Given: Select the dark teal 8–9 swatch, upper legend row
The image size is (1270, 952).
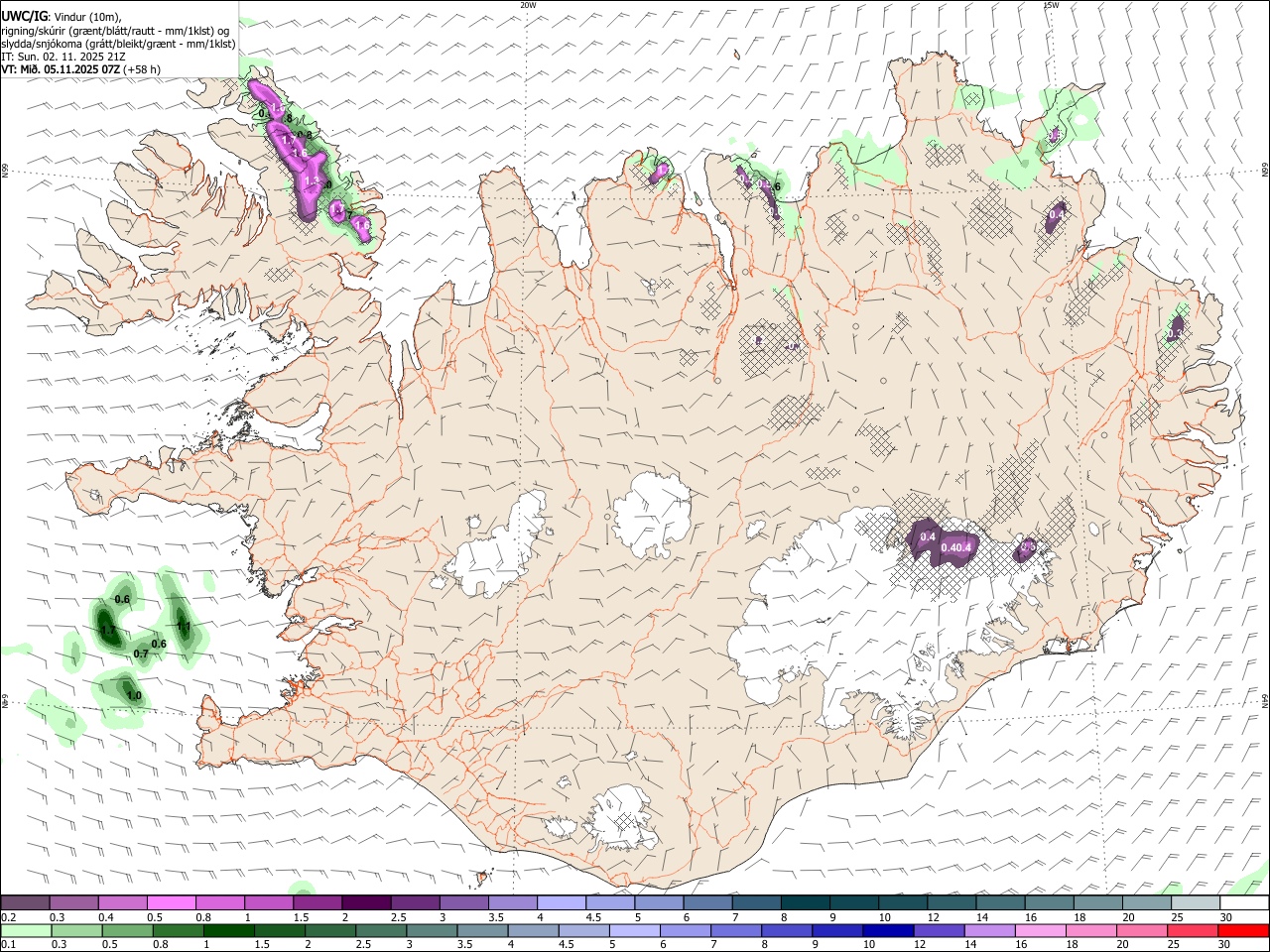Looking at the screenshot, I should (805, 902).
